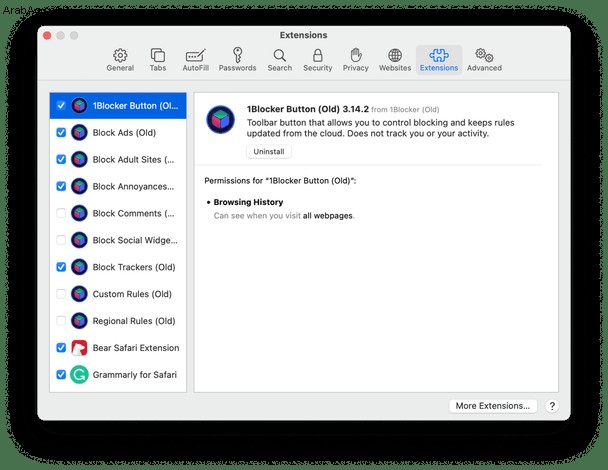Uncheck the Block Trackers (Old) extension

(x=61, y=267)
